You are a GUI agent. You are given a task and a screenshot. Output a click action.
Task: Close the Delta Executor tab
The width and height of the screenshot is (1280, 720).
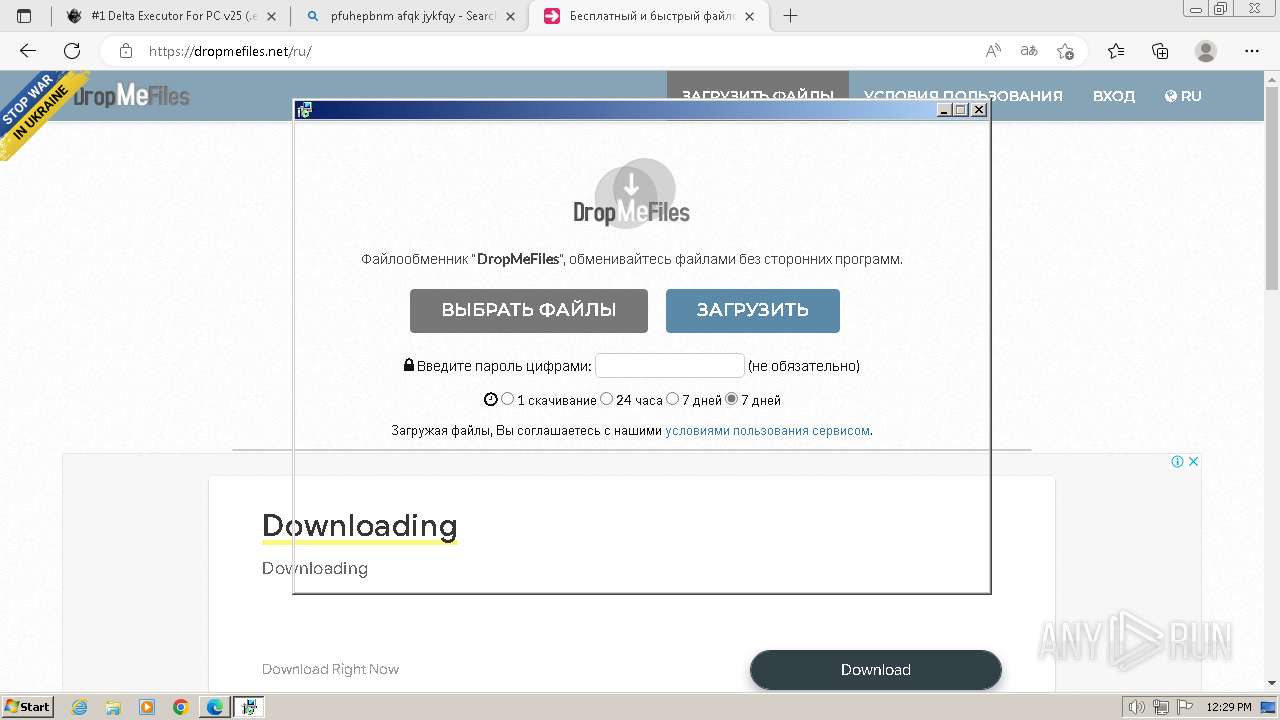(x=272, y=16)
